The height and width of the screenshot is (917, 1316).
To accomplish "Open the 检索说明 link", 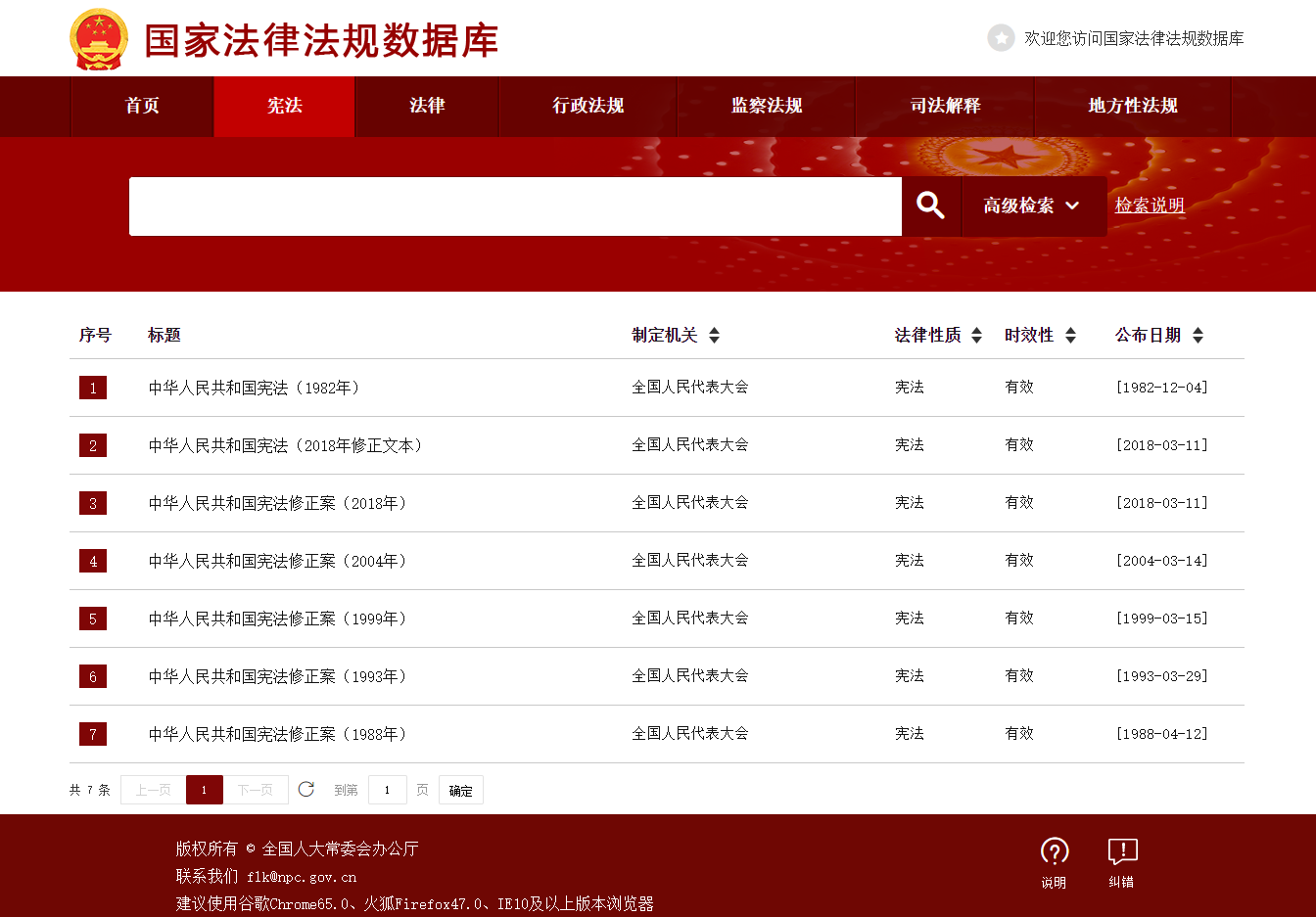I will tap(1150, 206).
